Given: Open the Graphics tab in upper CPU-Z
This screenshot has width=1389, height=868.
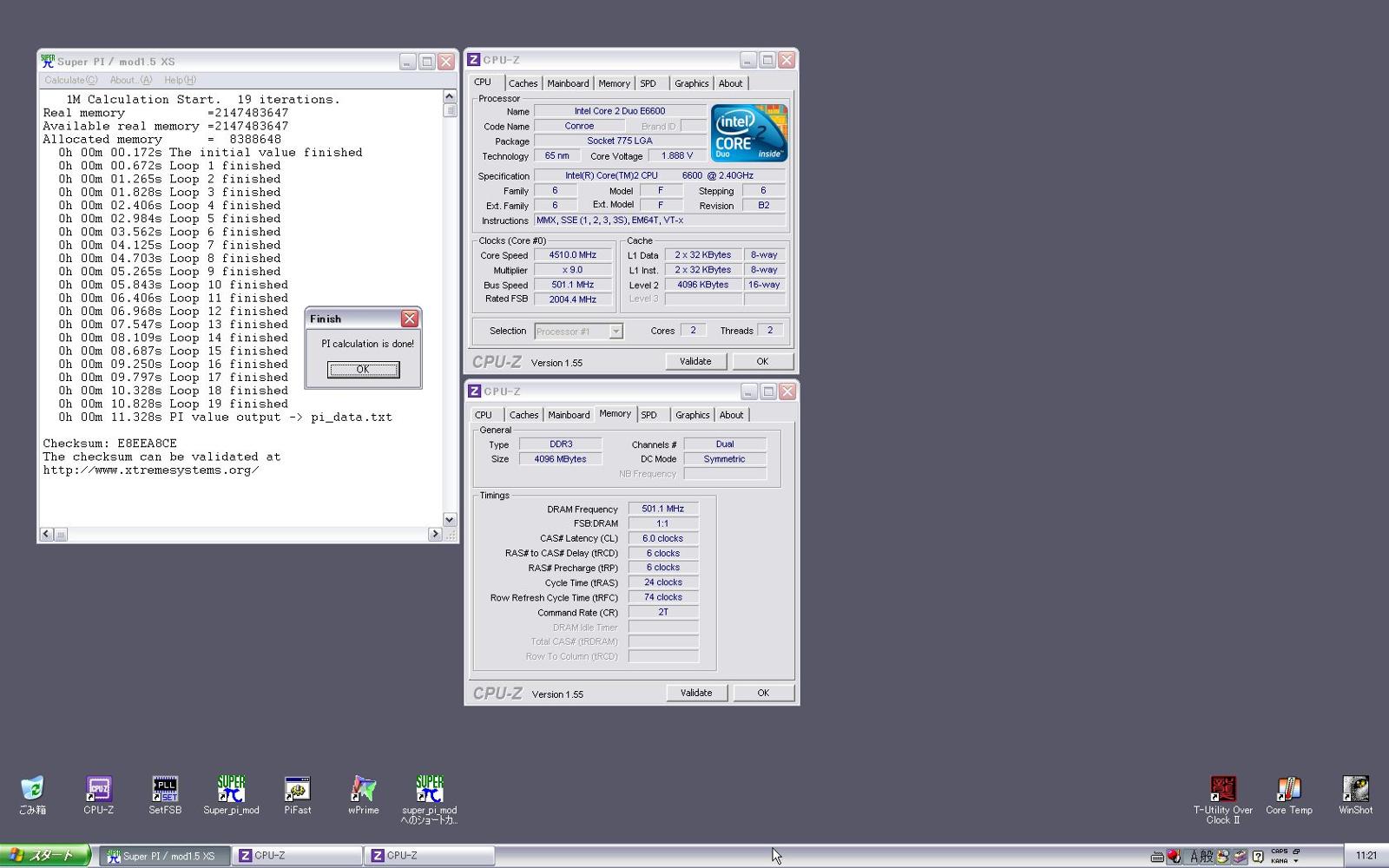Looking at the screenshot, I should [692, 83].
